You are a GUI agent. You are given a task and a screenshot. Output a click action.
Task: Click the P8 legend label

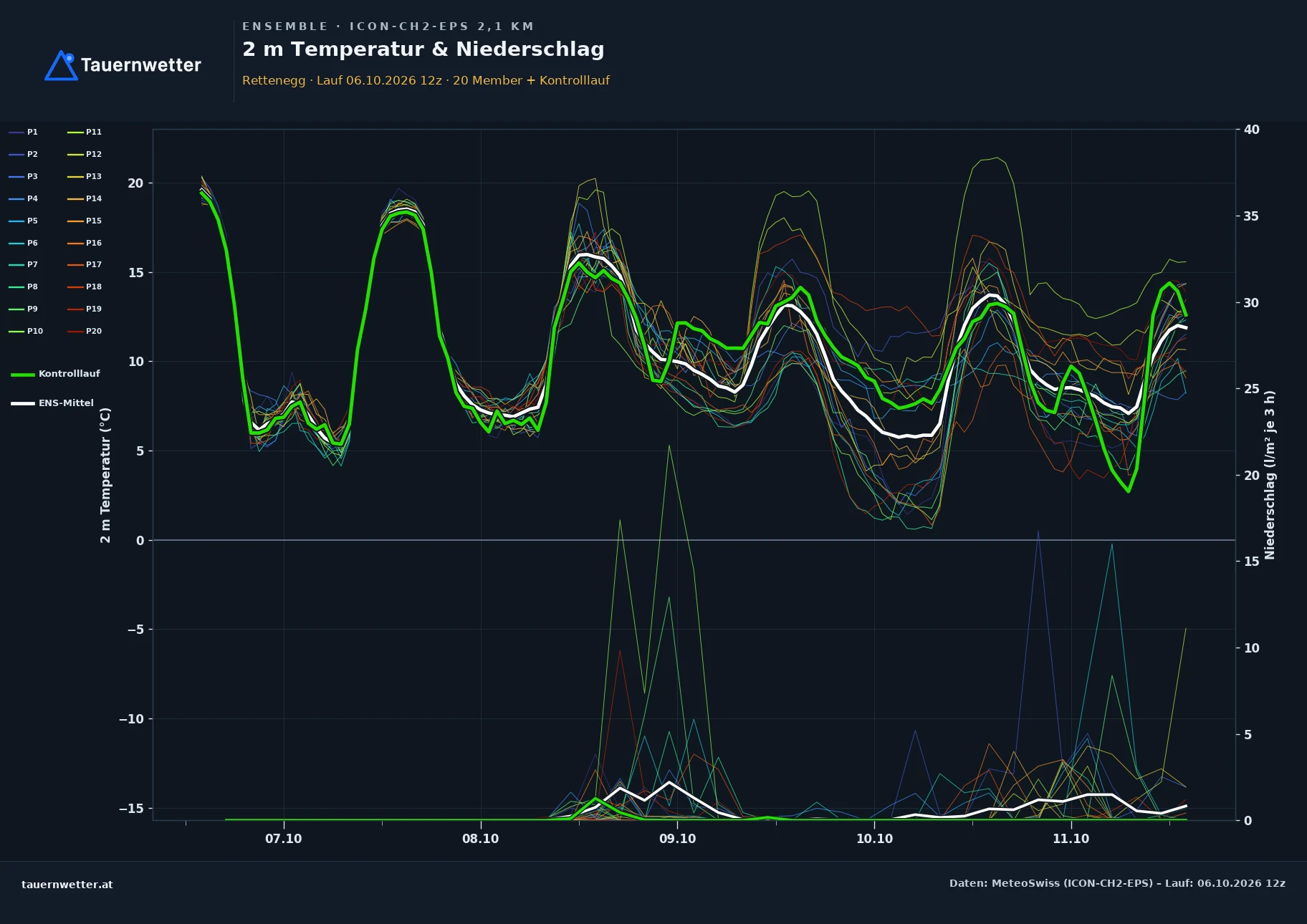23,287
